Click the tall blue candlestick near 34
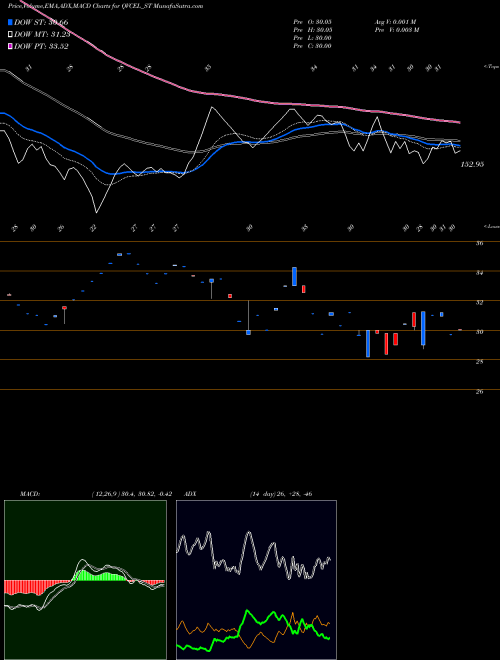The image size is (500, 660). [x=295, y=276]
